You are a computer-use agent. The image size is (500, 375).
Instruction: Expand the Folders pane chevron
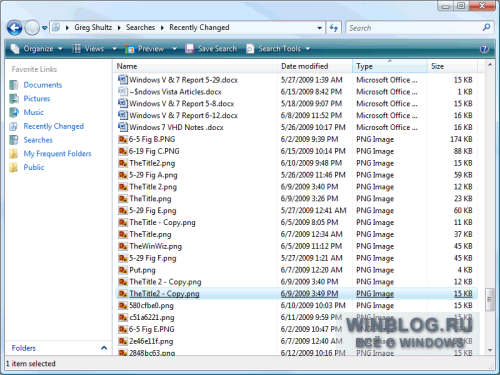click(x=104, y=348)
